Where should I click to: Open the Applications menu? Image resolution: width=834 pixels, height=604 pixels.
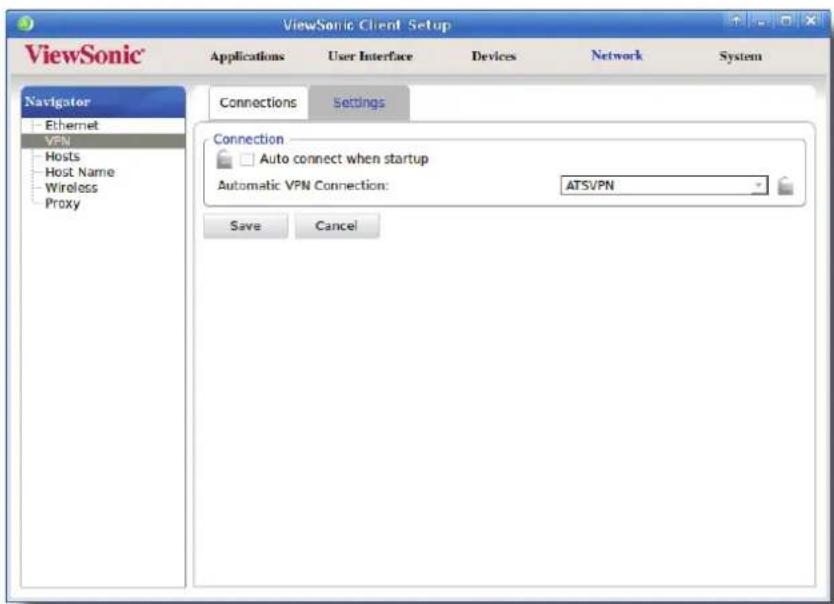(247, 56)
